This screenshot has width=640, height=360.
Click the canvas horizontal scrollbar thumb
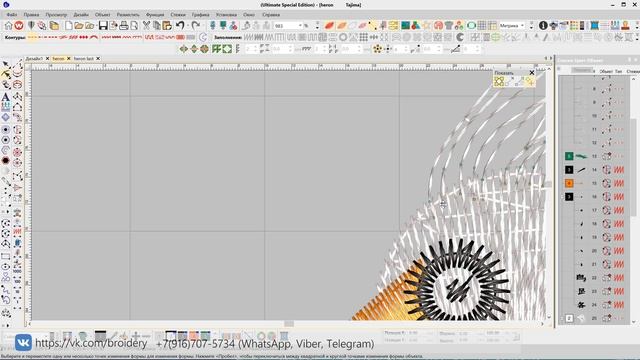289,324
